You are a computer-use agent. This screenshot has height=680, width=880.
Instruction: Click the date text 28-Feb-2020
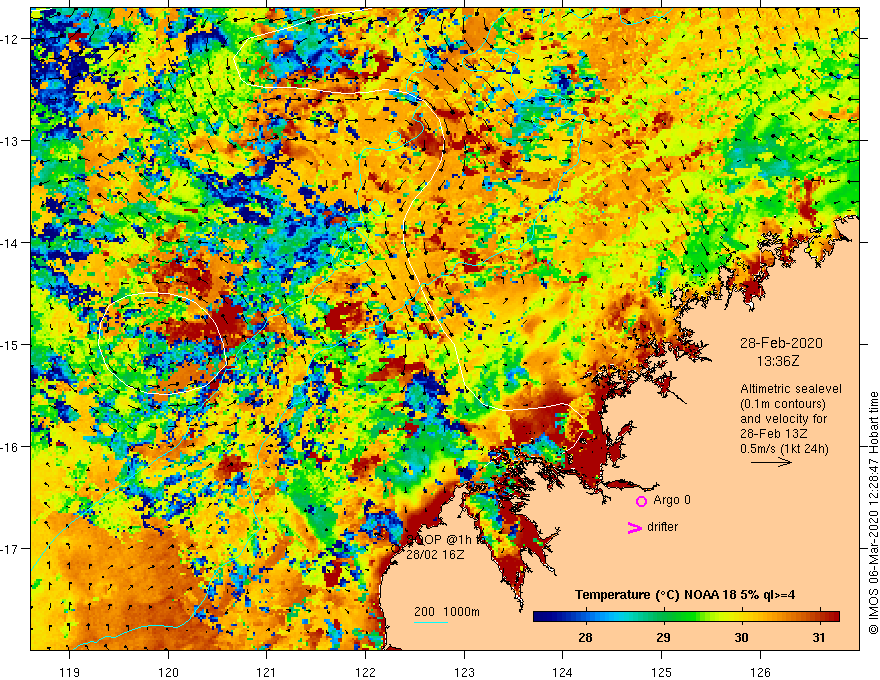click(x=781, y=343)
